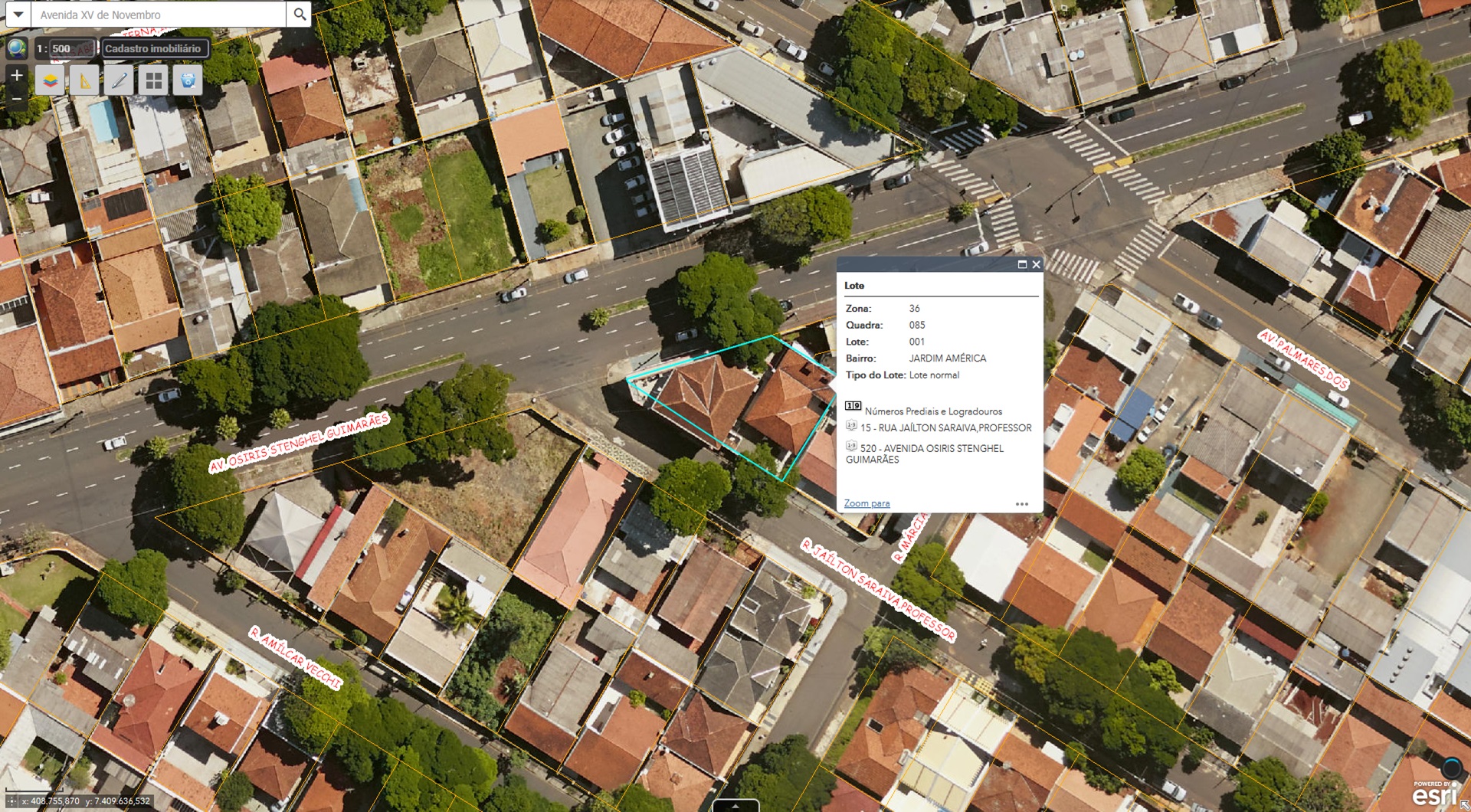Close the Lote info popup
The width and height of the screenshot is (1471, 812).
(1037, 264)
